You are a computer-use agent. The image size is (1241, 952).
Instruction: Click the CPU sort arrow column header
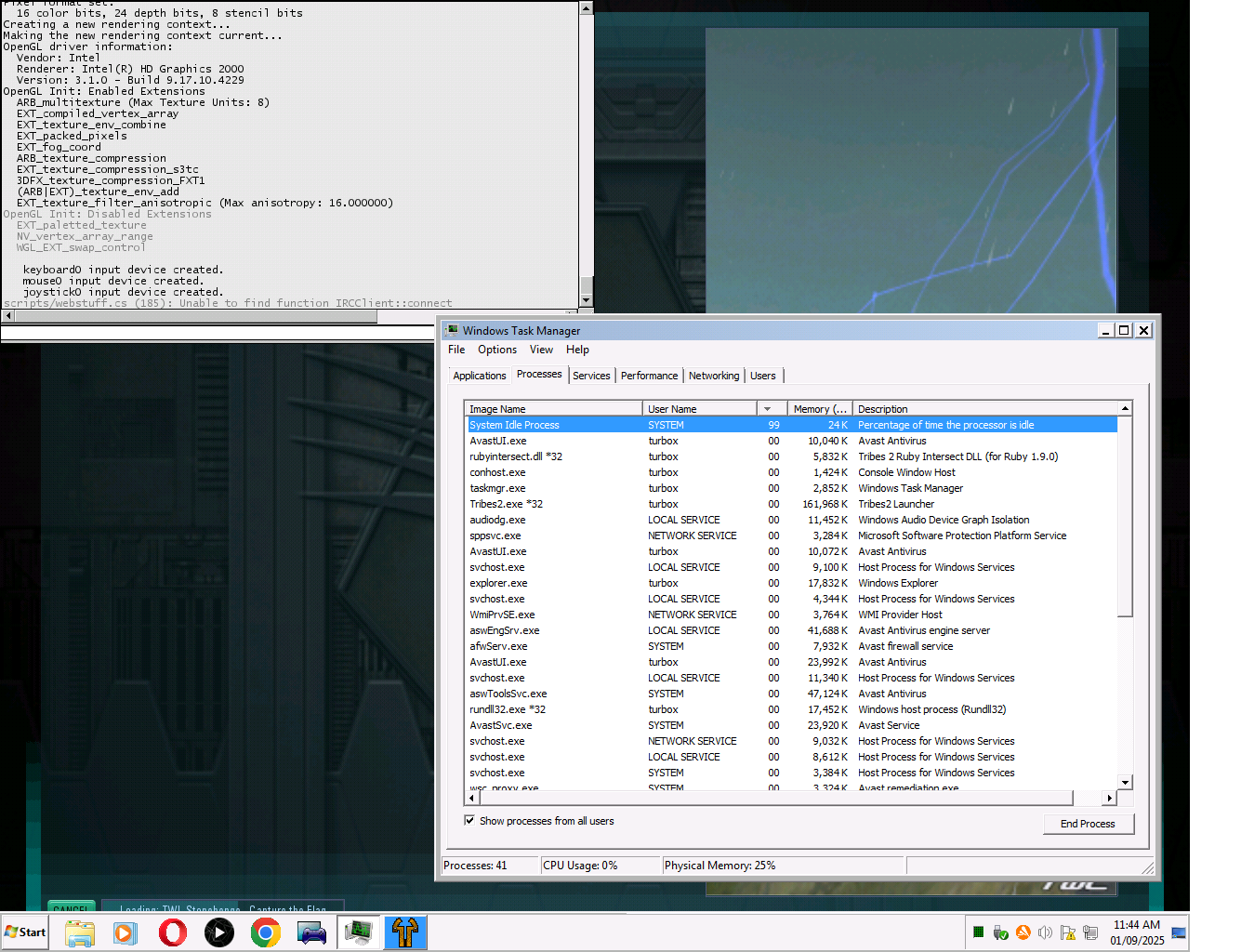point(772,409)
